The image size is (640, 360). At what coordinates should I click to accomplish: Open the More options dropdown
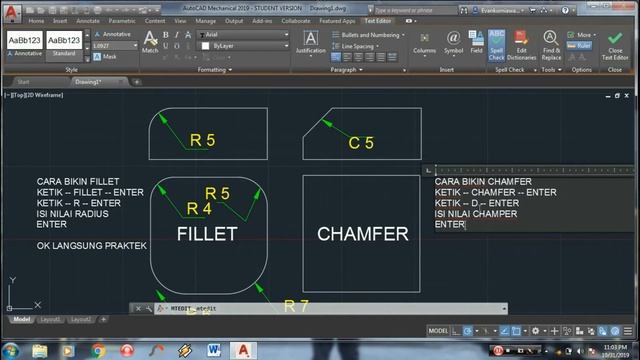[x=582, y=35]
